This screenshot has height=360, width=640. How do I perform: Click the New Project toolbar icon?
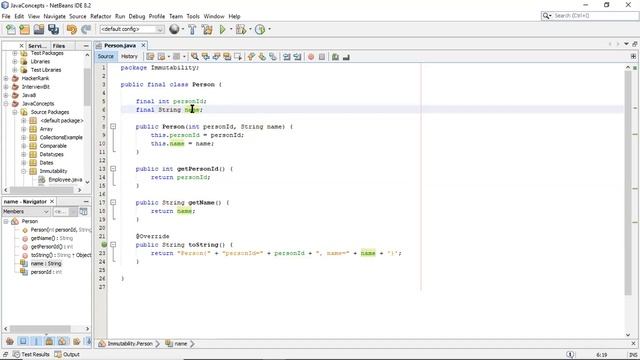24,29
